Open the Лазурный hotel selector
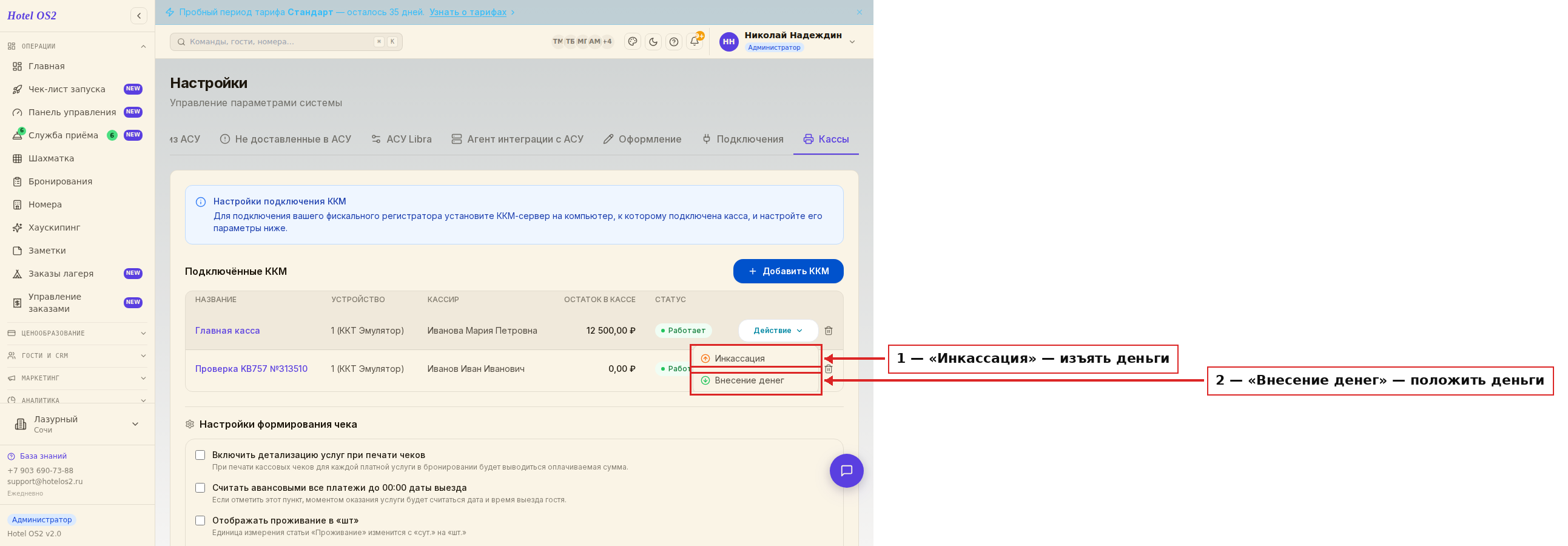Image resolution: width=1568 pixels, height=546 pixels. [77, 424]
